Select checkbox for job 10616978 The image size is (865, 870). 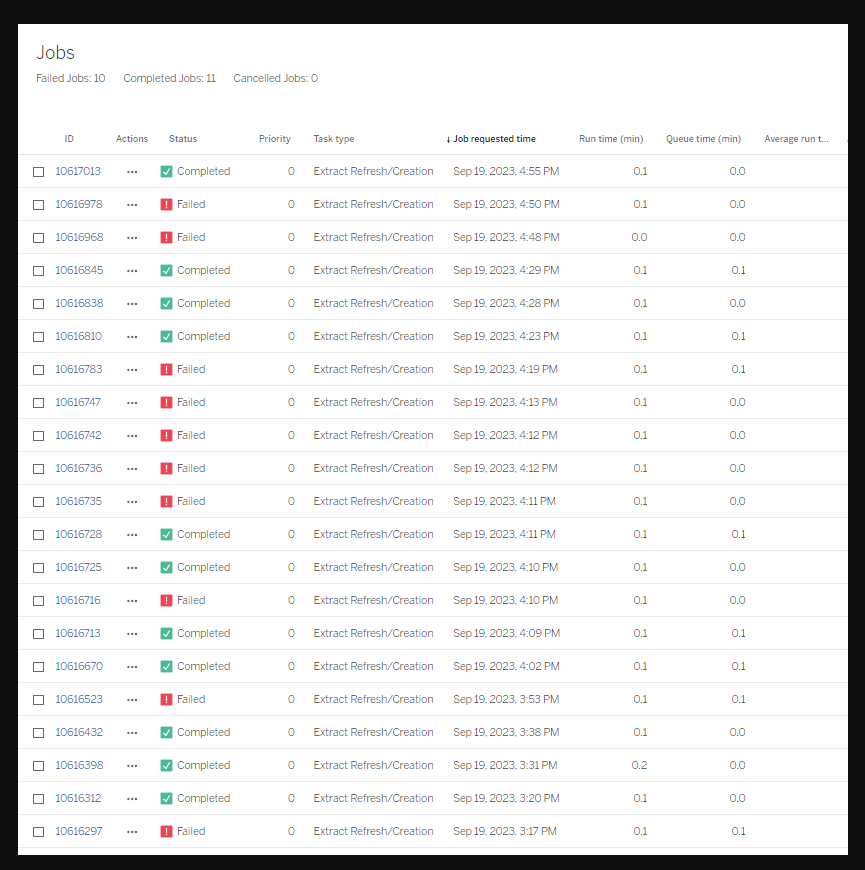click(x=38, y=205)
